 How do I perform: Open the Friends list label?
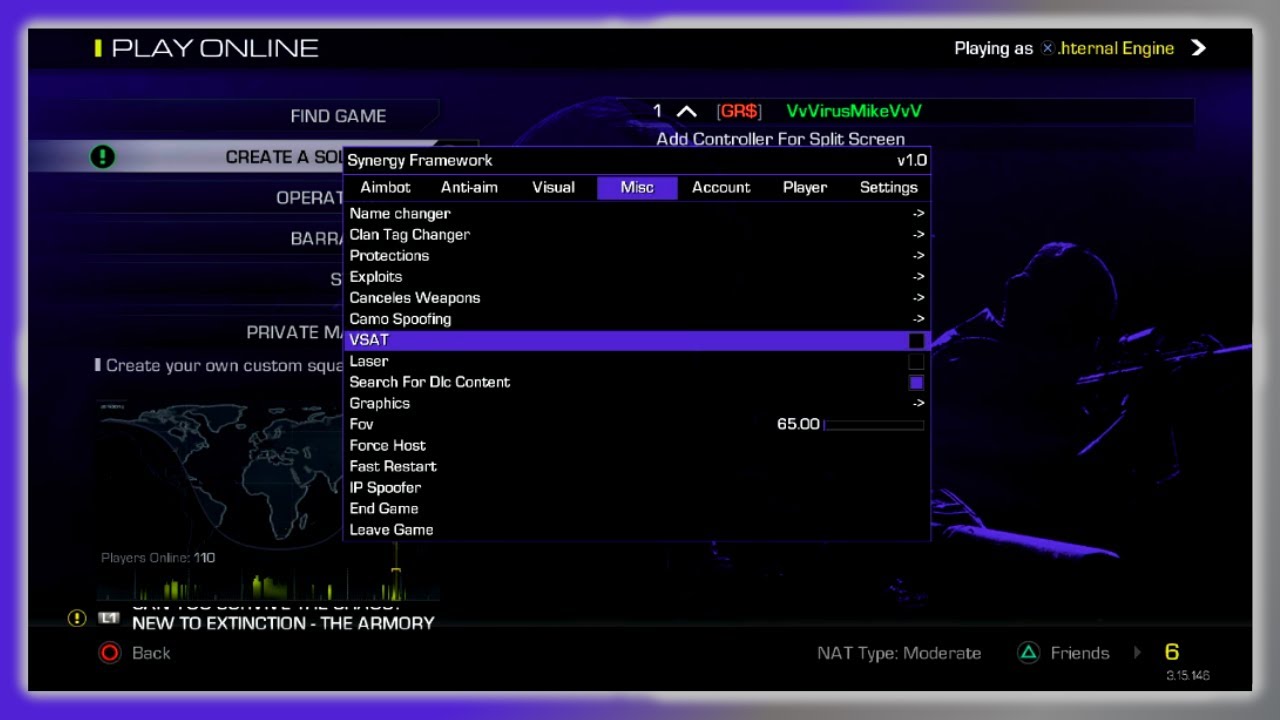1080,653
